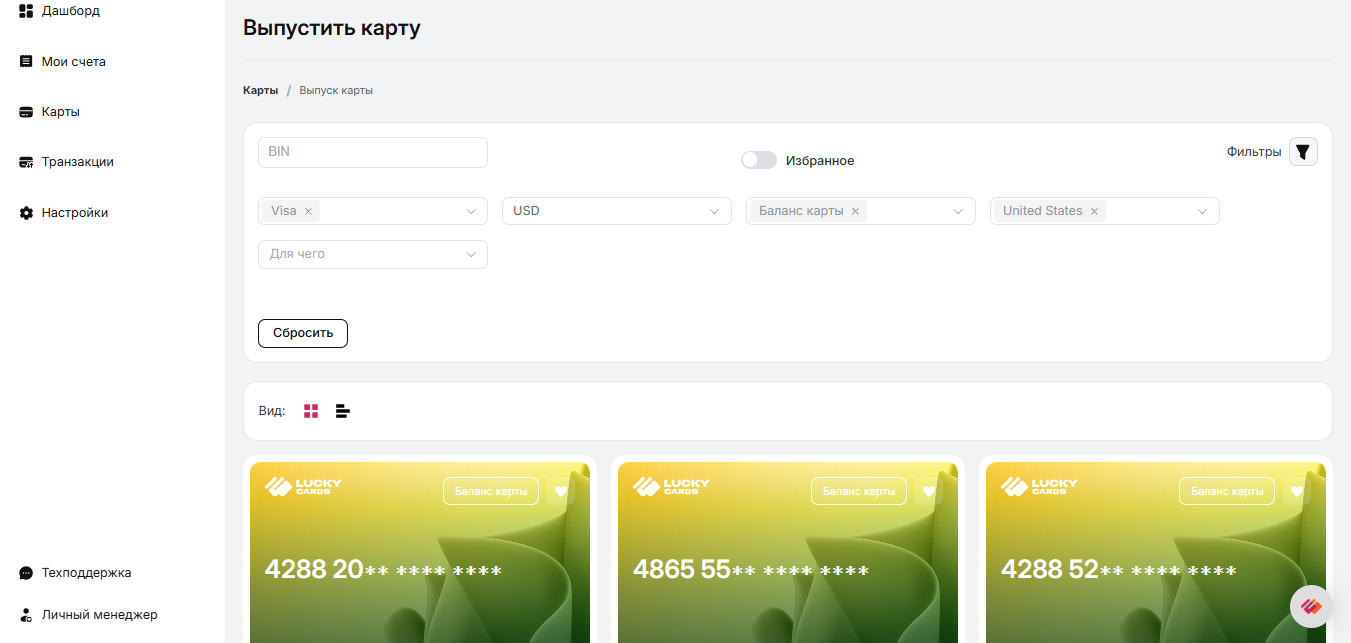The height and width of the screenshot is (643, 1351).
Task: Click Баланс карты badge on 4865 55 card
Action: (x=859, y=491)
